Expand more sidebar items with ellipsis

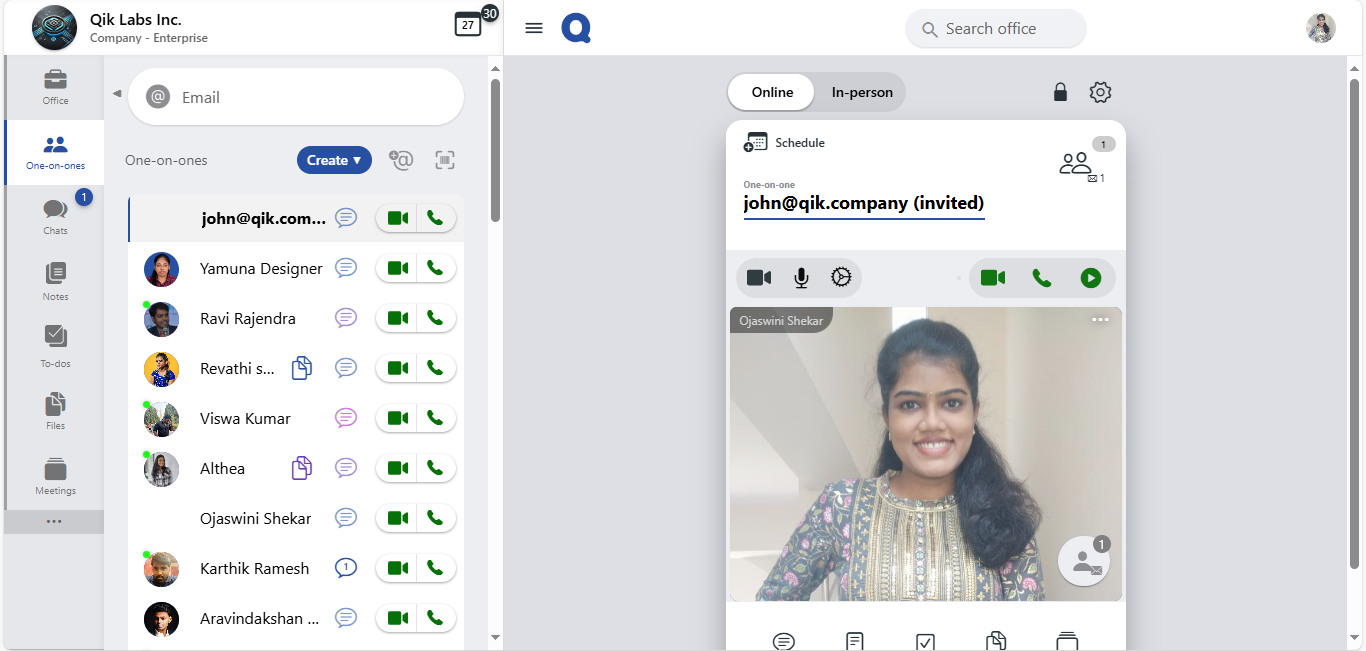pos(54,521)
